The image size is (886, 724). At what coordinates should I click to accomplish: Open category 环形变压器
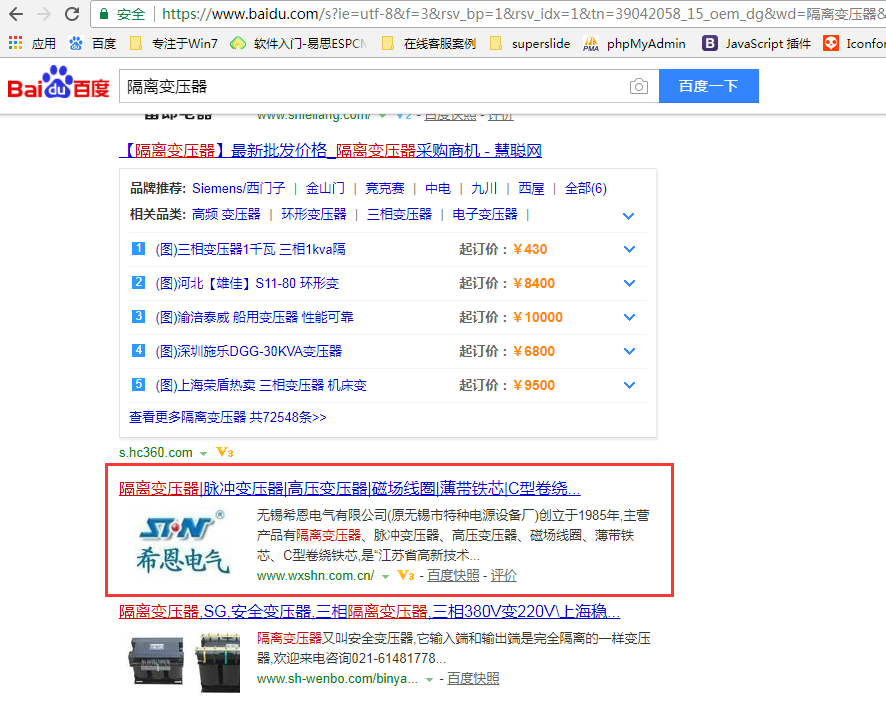(x=314, y=214)
